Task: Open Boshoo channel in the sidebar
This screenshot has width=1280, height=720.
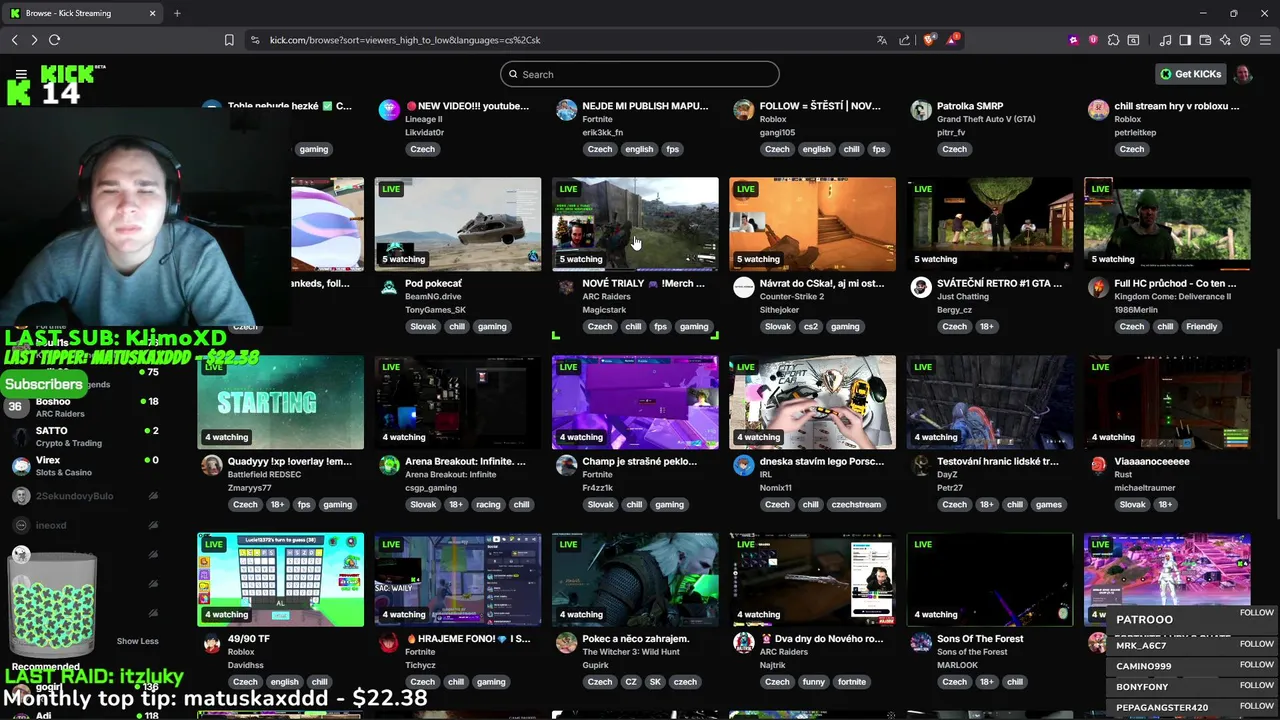Action: tap(85, 407)
